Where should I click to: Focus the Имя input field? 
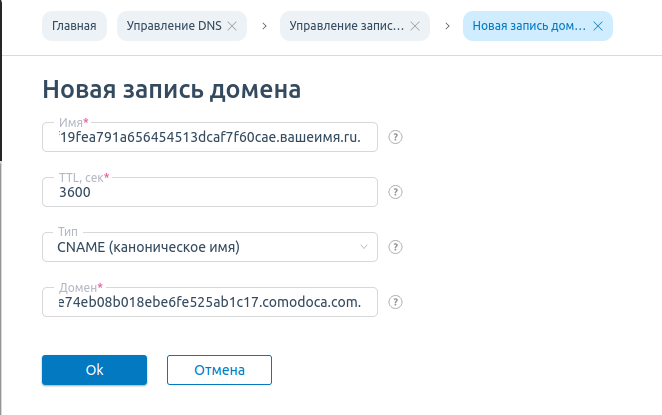click(x=210, y=137)
